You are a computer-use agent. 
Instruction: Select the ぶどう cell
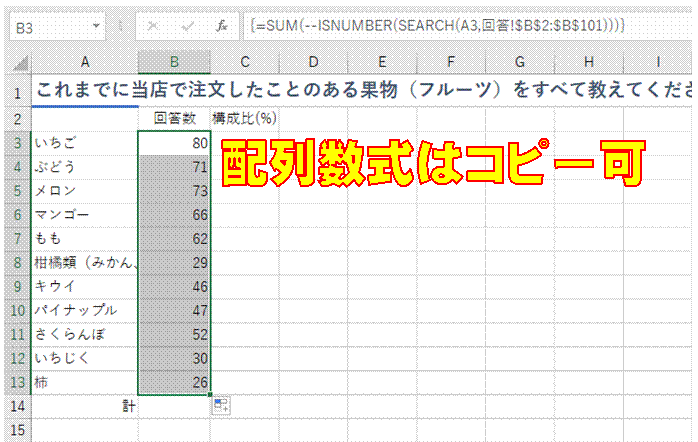click(85, 167)
